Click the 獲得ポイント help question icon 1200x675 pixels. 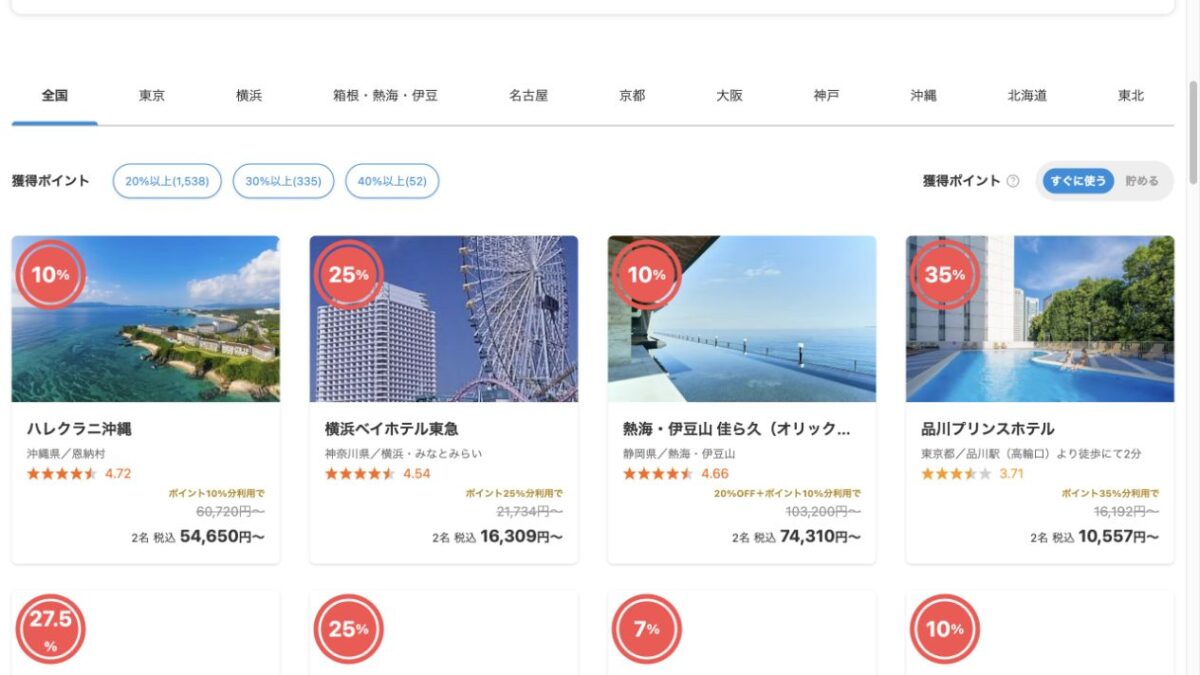point(1013,181)
